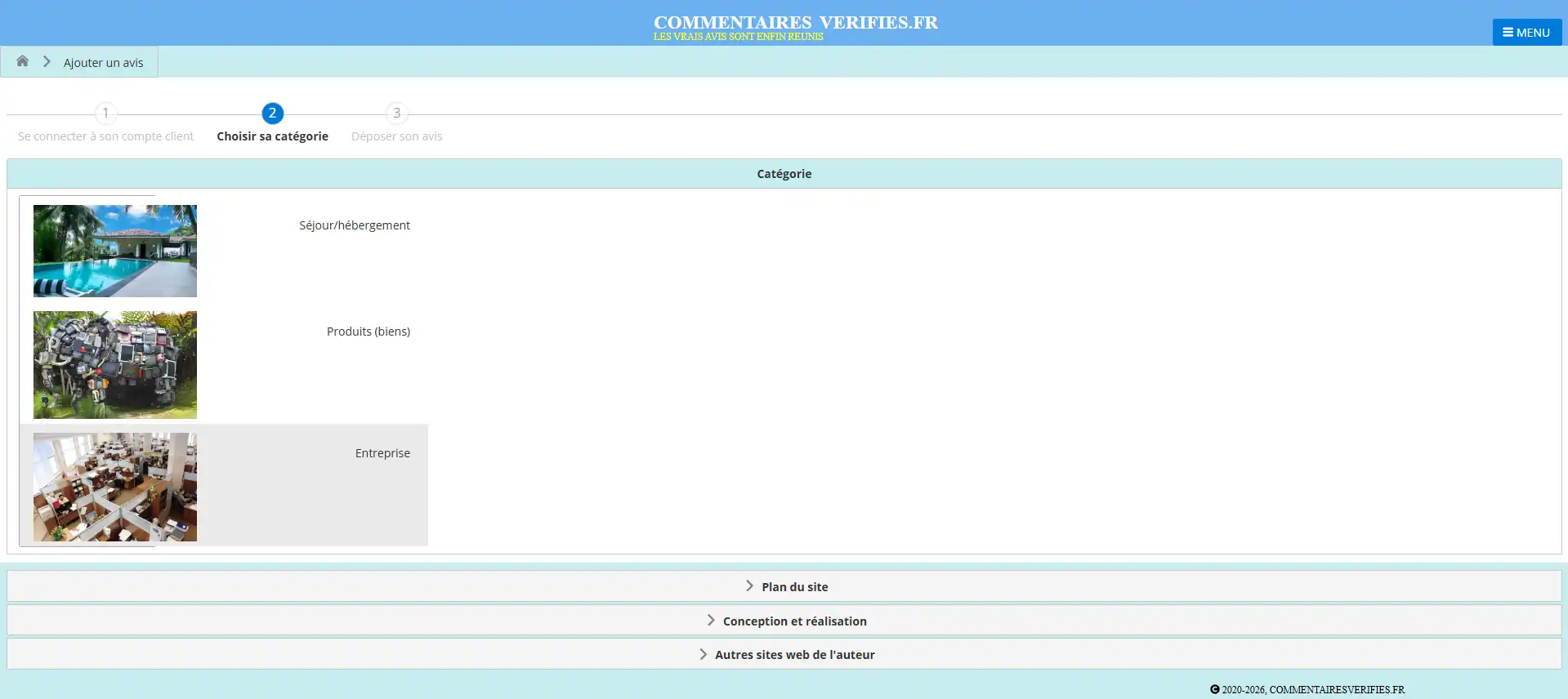The width and height of the screenshot is (1568, 699).
Task: Click Déposer son avis step label
Action: (397, 136)
